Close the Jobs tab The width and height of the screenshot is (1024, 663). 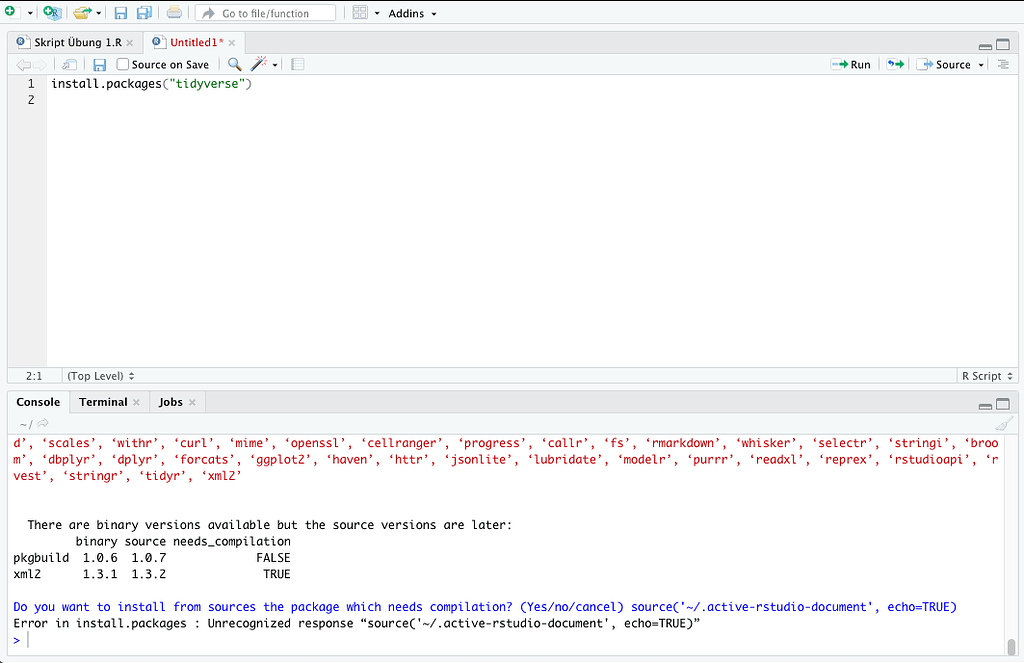coord(193,402)
